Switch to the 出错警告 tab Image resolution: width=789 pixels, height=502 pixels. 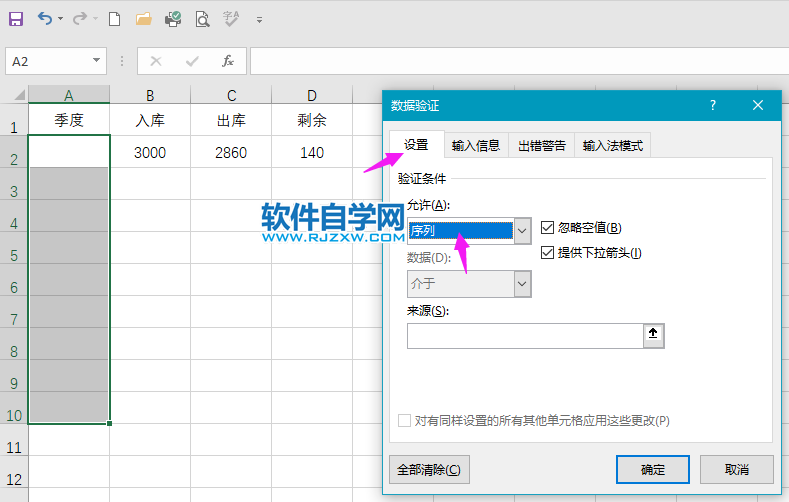[x=542, y=145]
